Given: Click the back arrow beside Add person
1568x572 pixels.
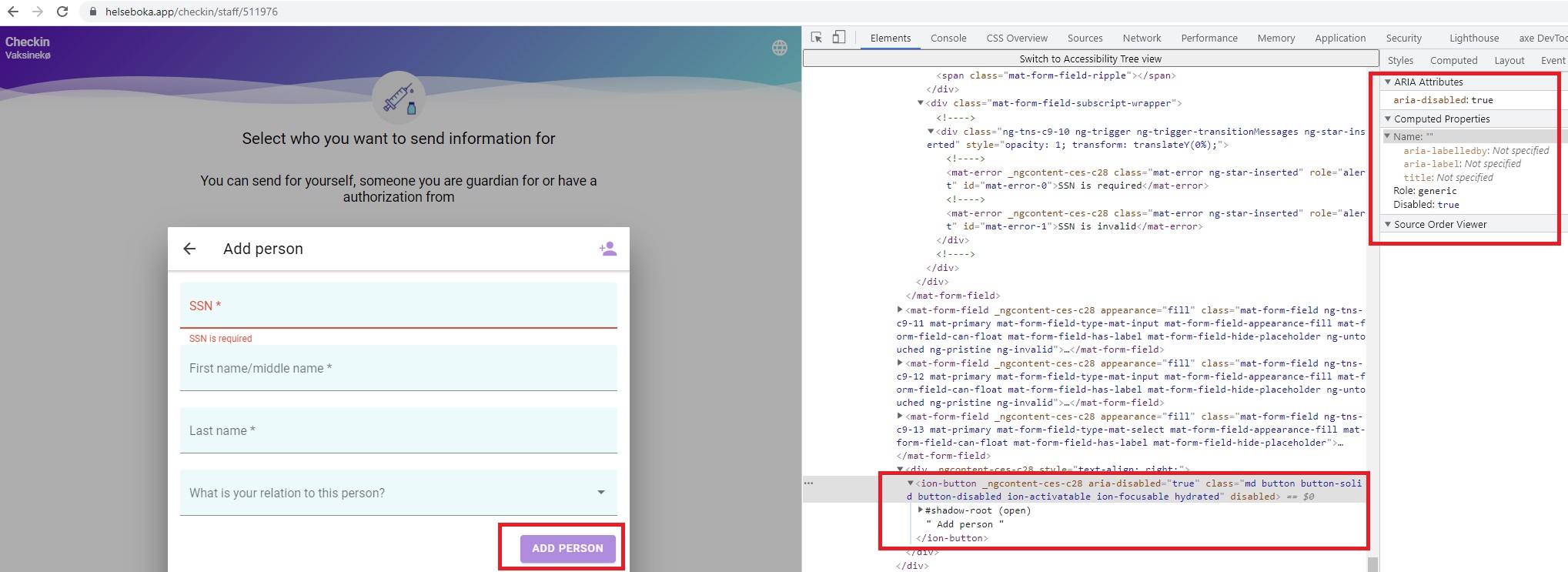Looking at the screenshot, I should [189, 249].
